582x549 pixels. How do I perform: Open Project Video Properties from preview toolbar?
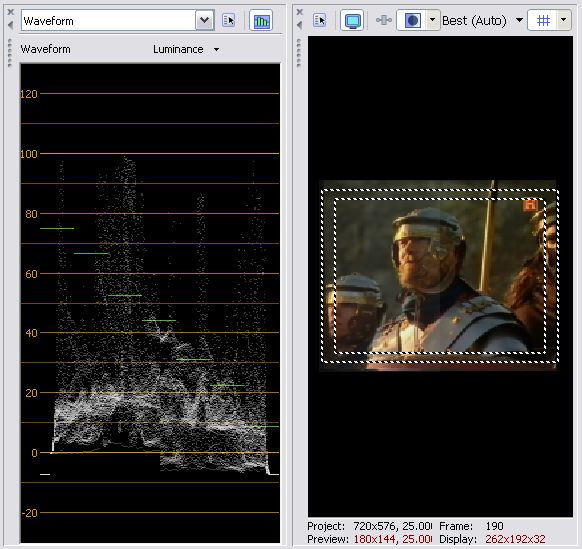(x=320, y=20)
